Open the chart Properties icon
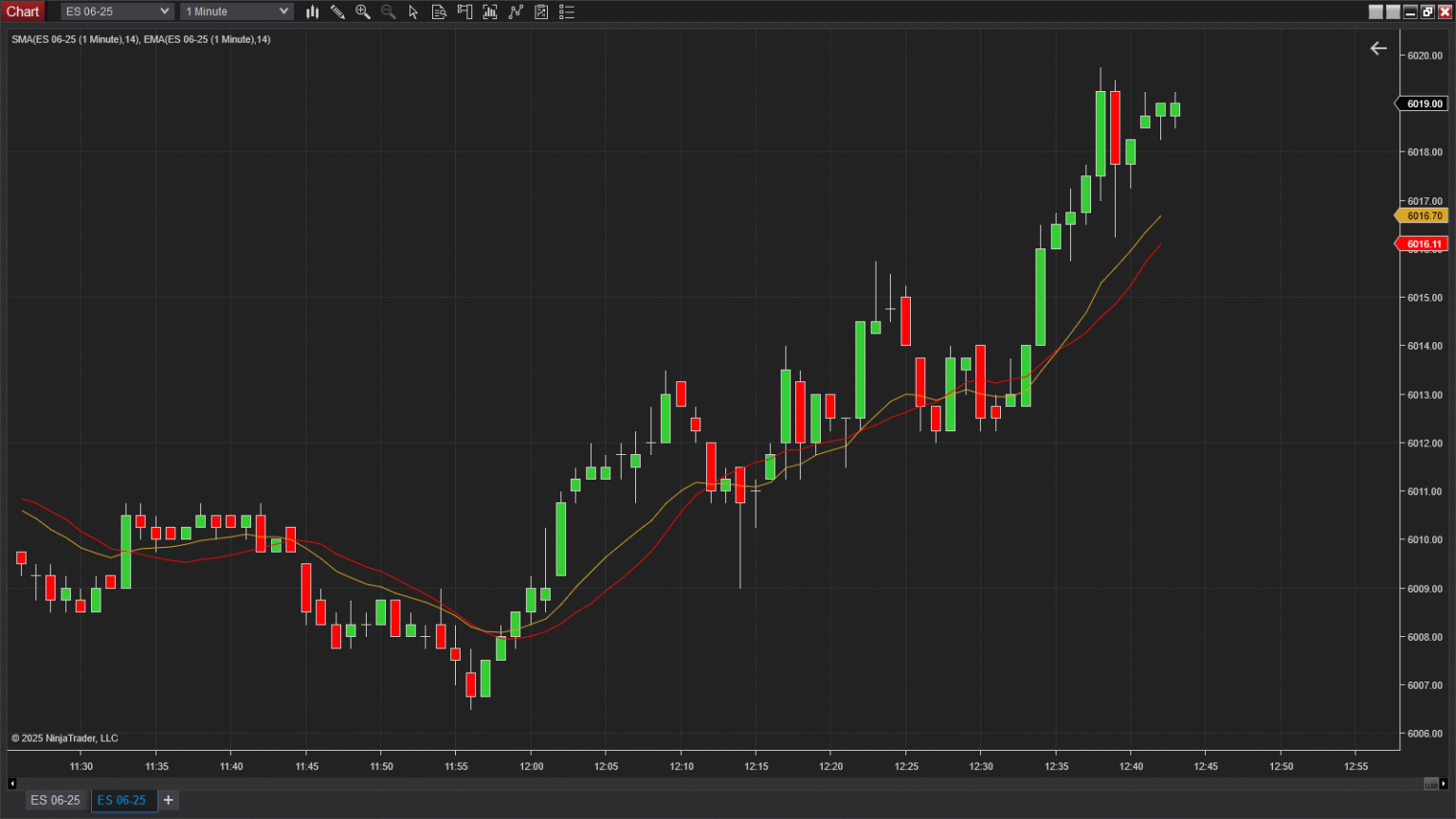 coord(541,11)
